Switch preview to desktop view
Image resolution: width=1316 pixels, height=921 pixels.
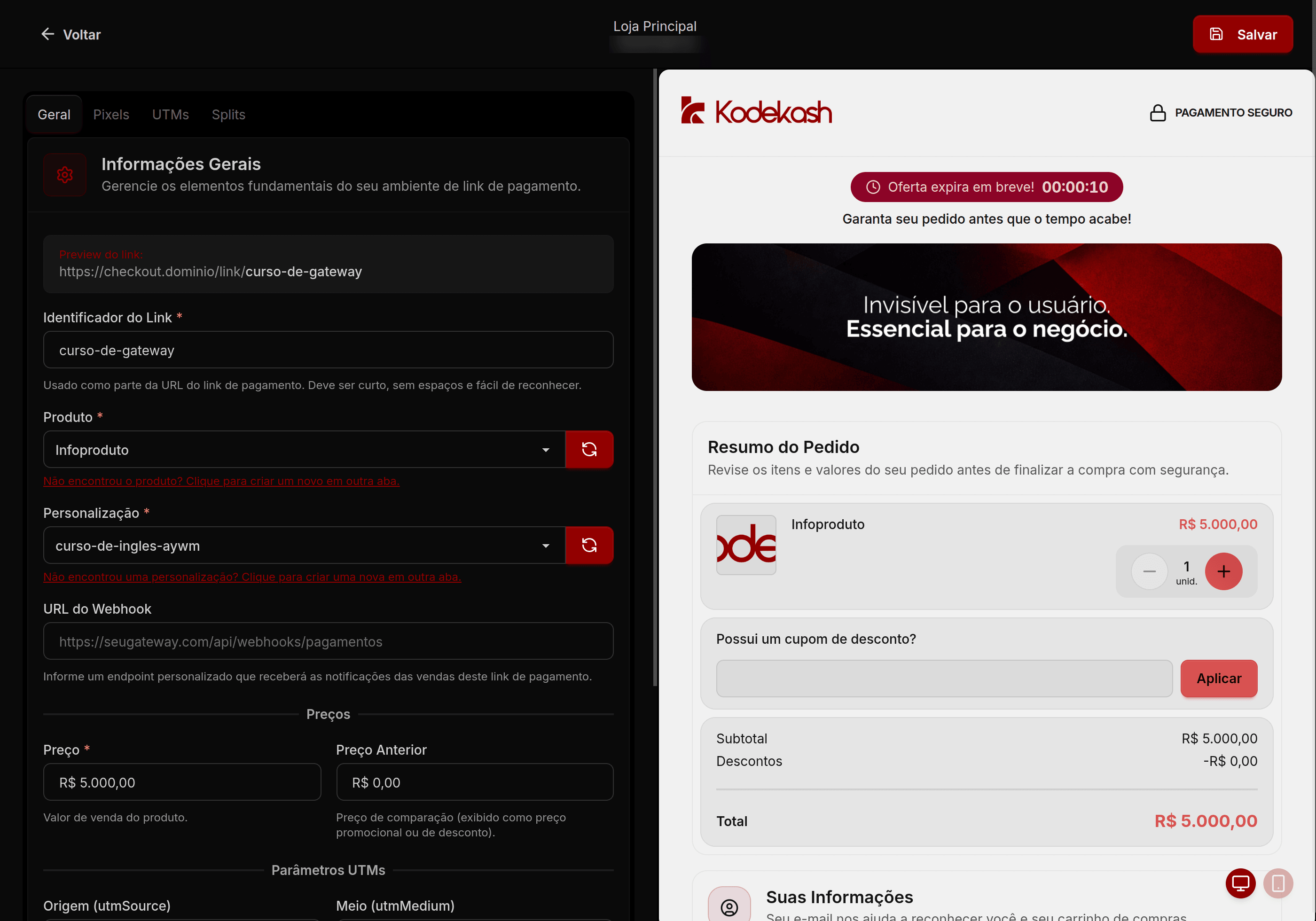pos(1240,883)
